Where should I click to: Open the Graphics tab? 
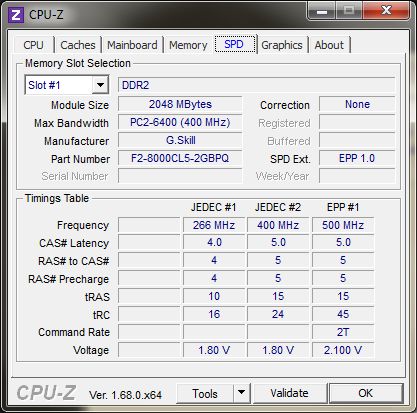pyautogui.click(x=282, y=45)
